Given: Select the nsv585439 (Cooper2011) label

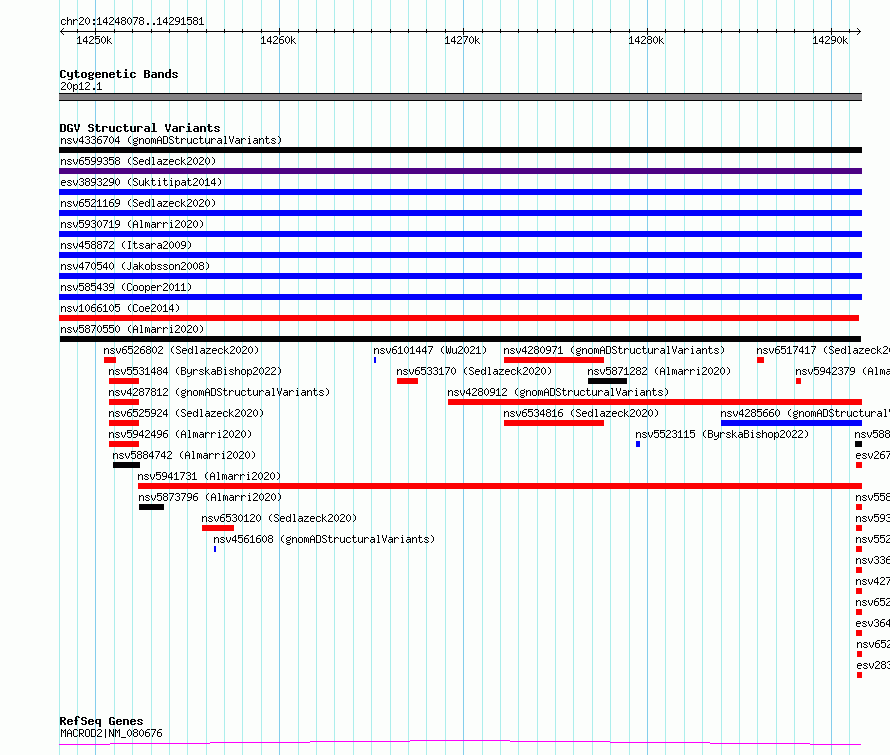Looking at the screenshot, I should pos(126,287).
